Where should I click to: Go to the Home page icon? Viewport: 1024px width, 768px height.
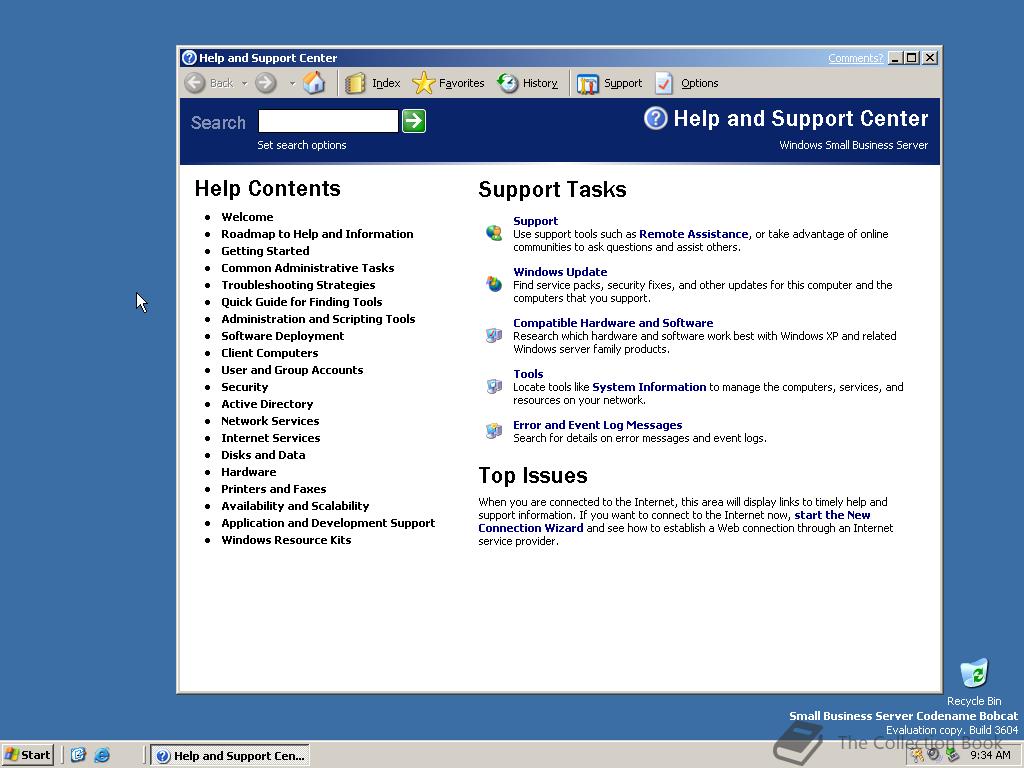pos(314,82)
